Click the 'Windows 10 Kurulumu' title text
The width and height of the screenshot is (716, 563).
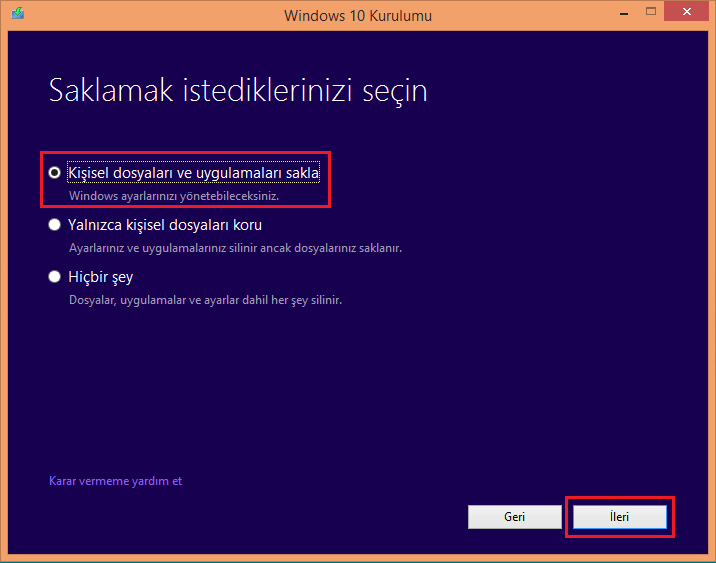pyautogui.click(x=358, y=16)
